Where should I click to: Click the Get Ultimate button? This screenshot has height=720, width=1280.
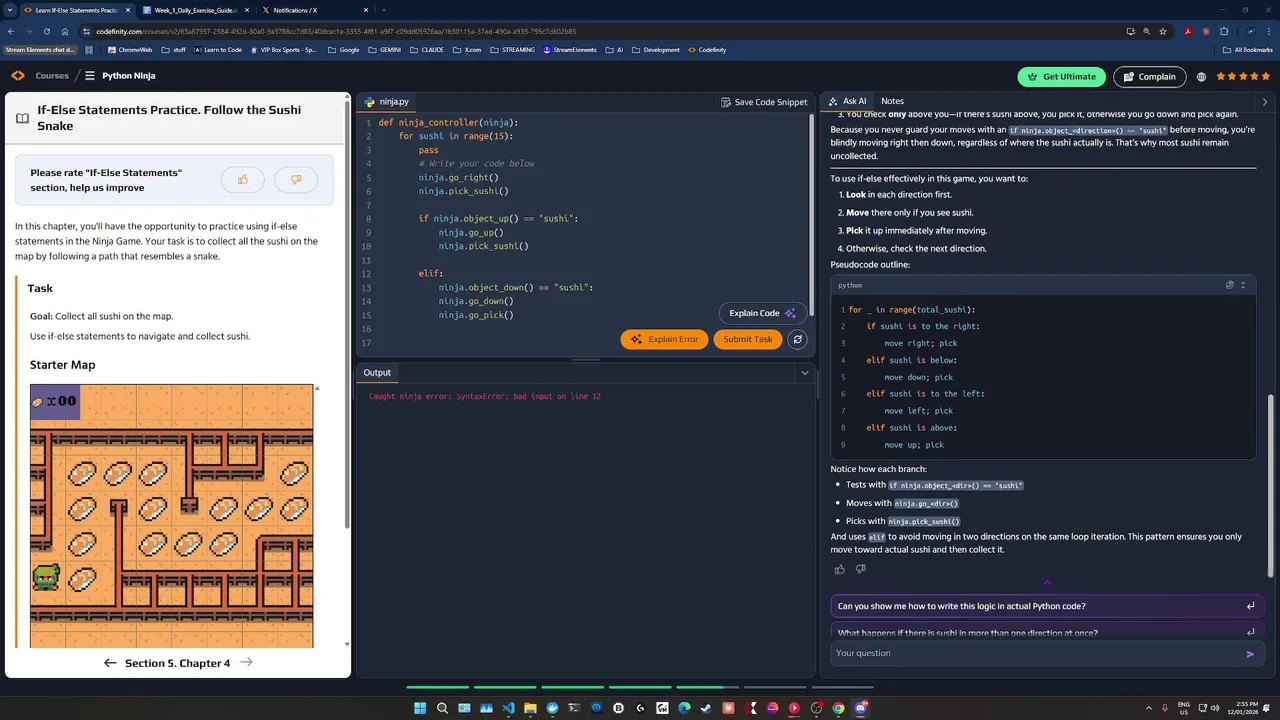pos(1062,77)
